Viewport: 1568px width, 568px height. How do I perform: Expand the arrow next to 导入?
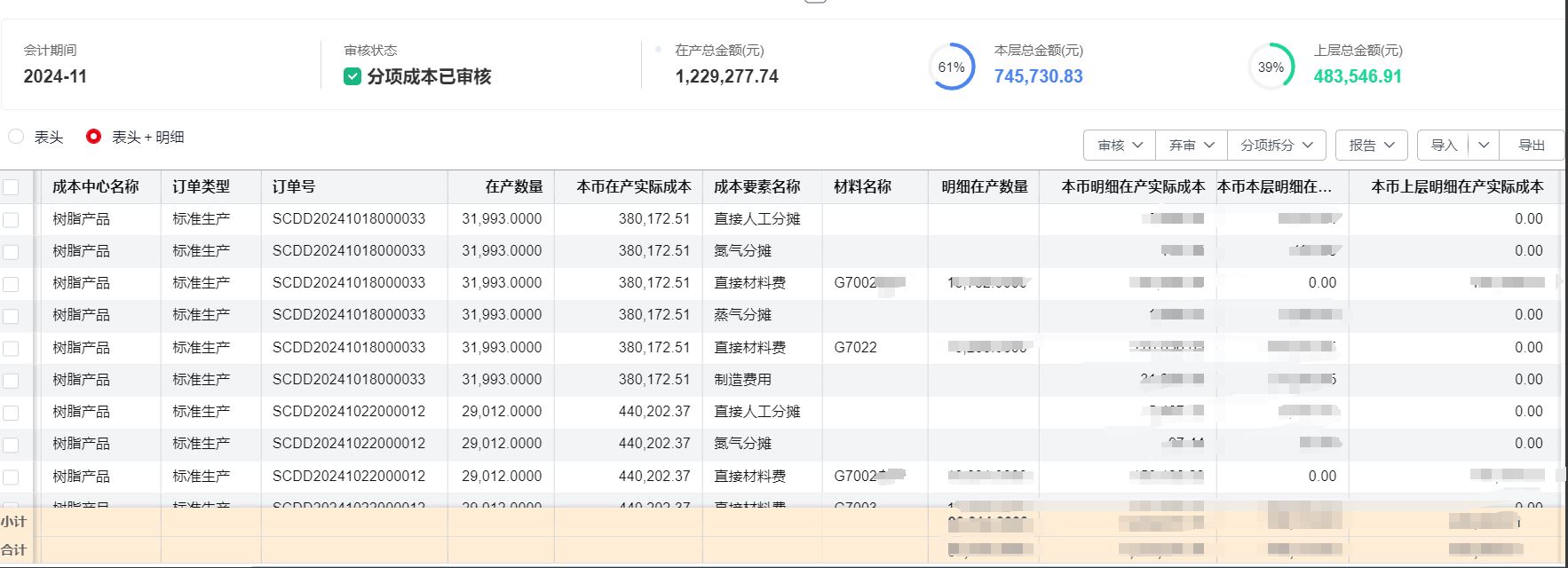click(1484, 145)
